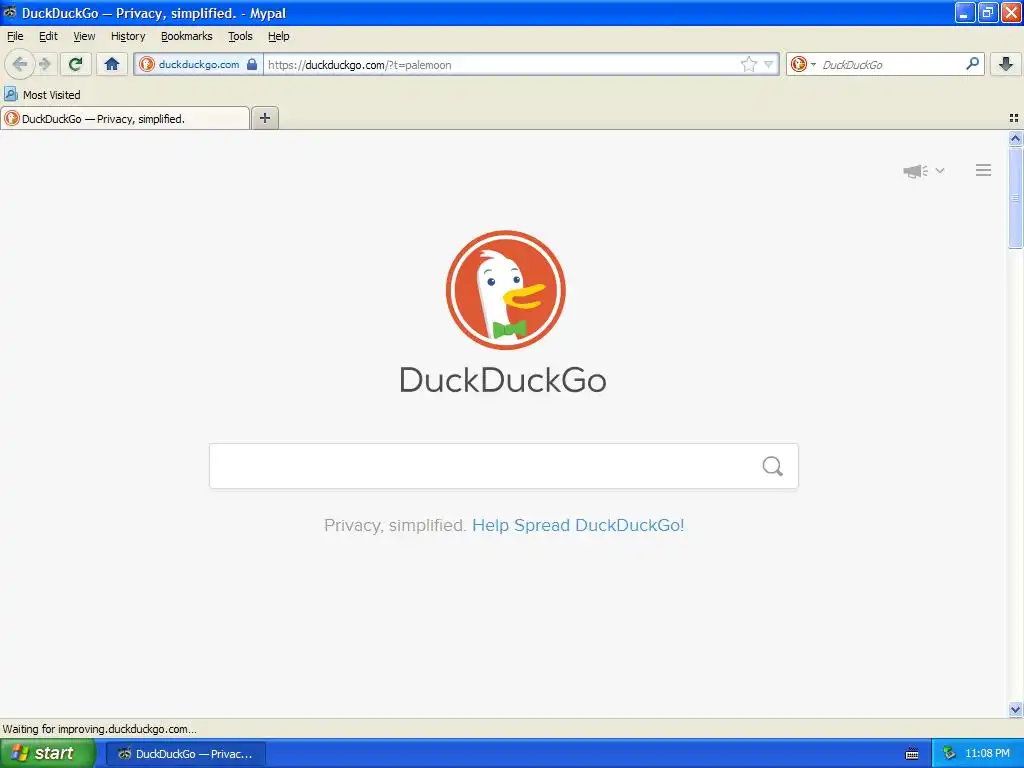Click the Mypal raccoon title bar icon
This screenshot has width=1024, height=768.
[10, 12]
